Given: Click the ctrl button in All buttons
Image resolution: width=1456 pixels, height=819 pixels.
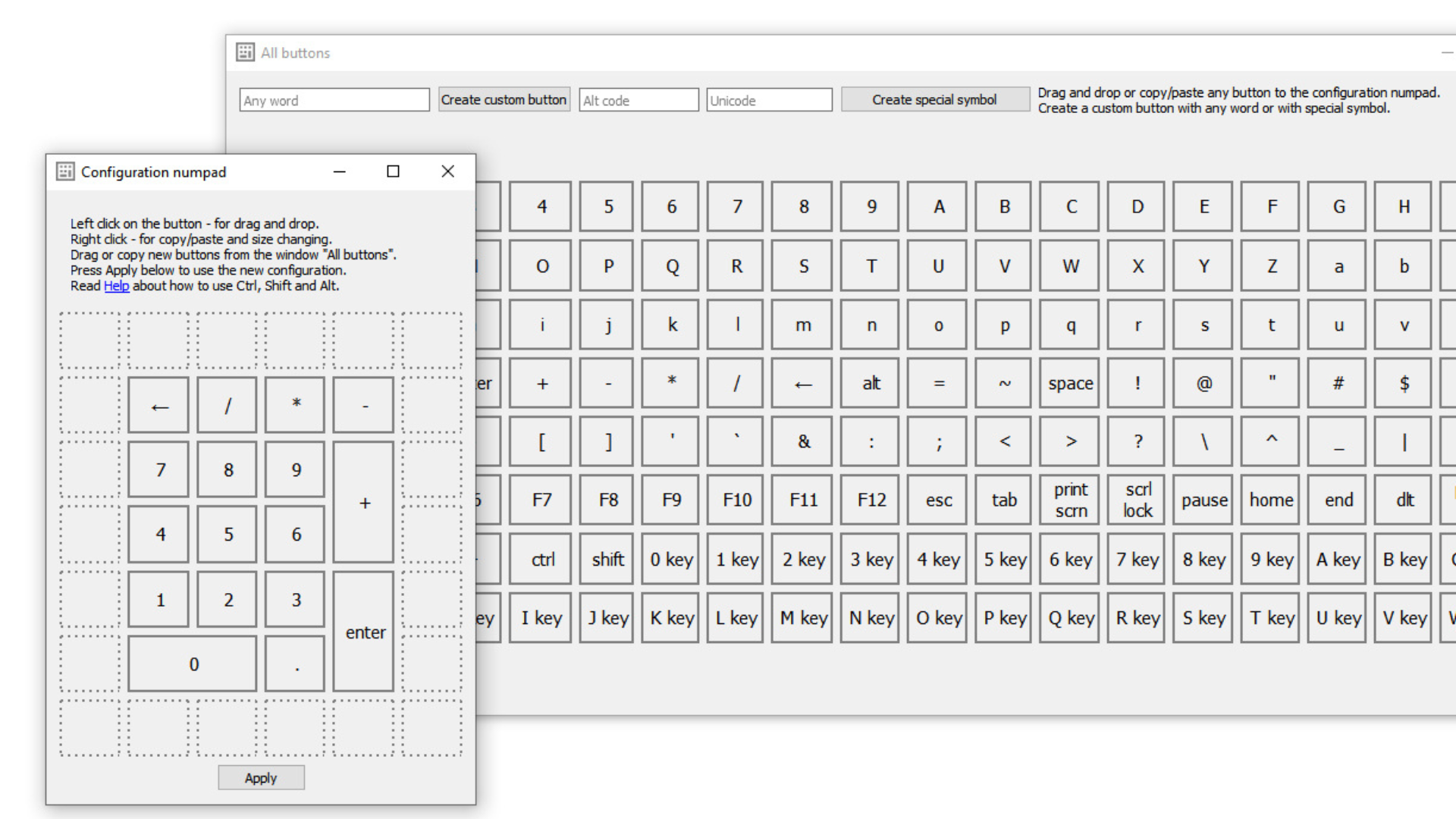Looking at the screenshot, I should pyautogui.click(x=541, y=560).
